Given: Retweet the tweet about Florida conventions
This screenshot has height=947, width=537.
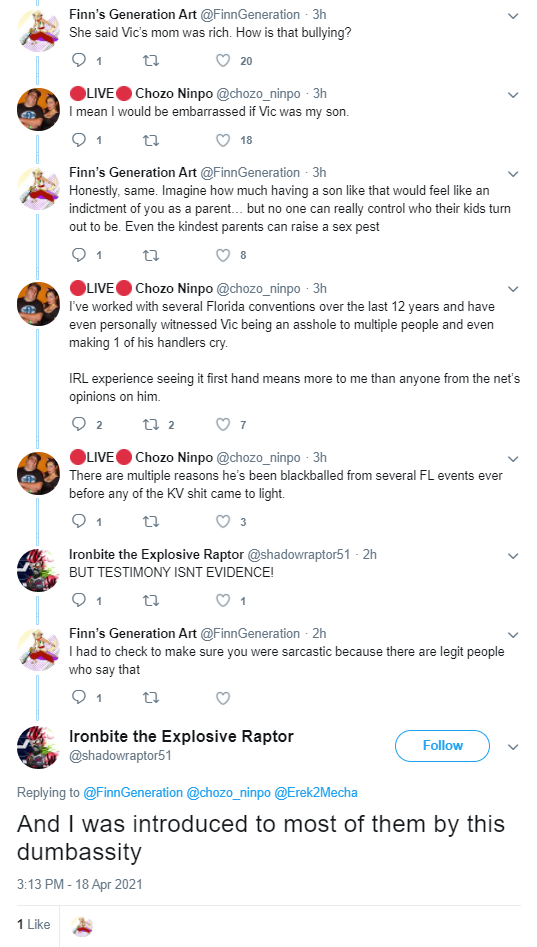Looking at the screenshot, I should (150, 425).
